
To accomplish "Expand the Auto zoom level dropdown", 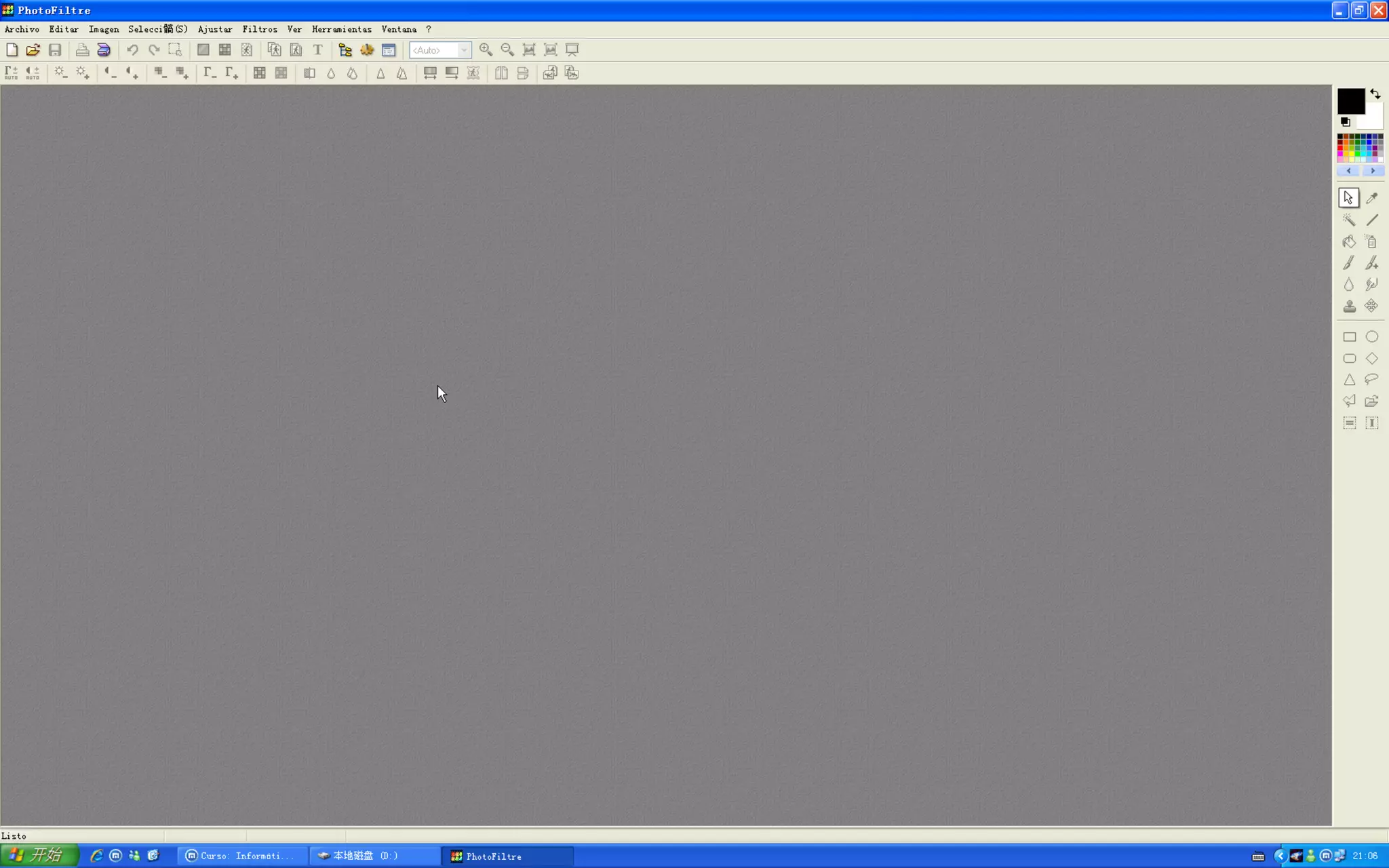I will [x=464, y=50].
